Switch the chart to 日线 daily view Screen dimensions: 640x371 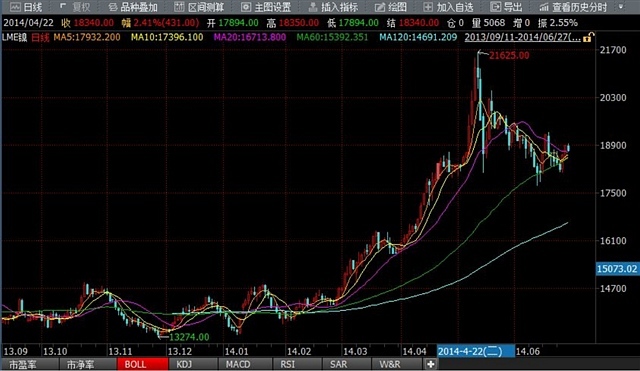point(27,7)
